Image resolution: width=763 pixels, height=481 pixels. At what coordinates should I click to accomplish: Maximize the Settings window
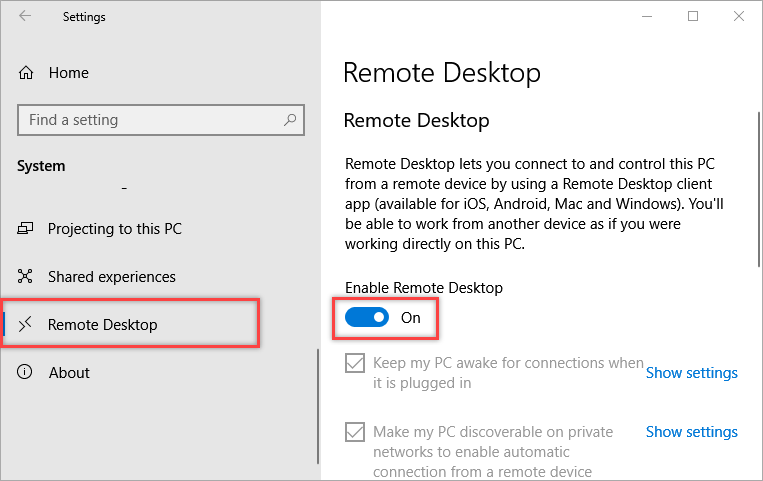693,17
